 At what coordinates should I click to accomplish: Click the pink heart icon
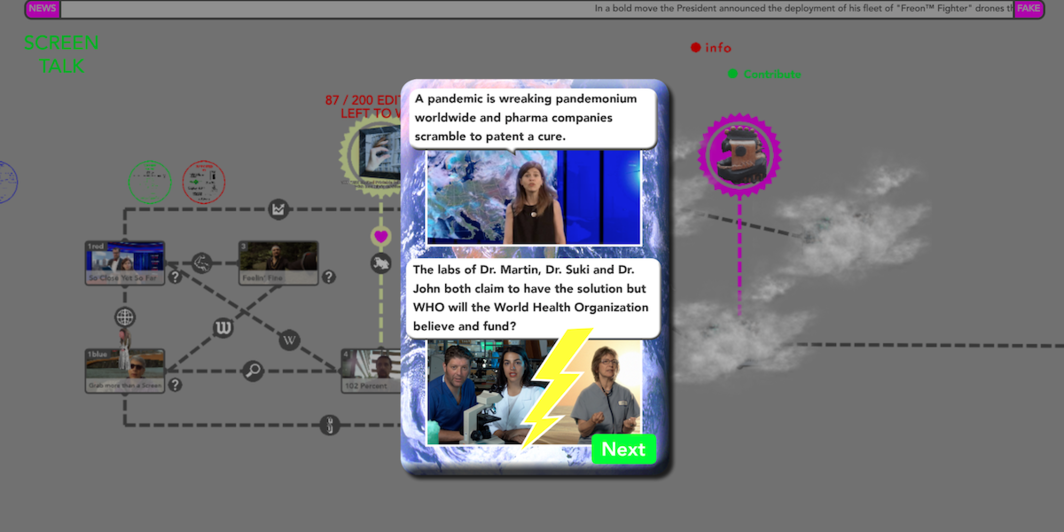(x=381, y=237)
